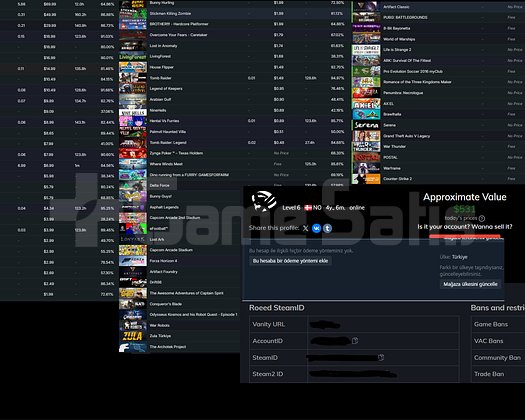Viewport: 525px width, 420px height.
Task: Click the 'VAC Bans' row label
Action: [489, 341]
